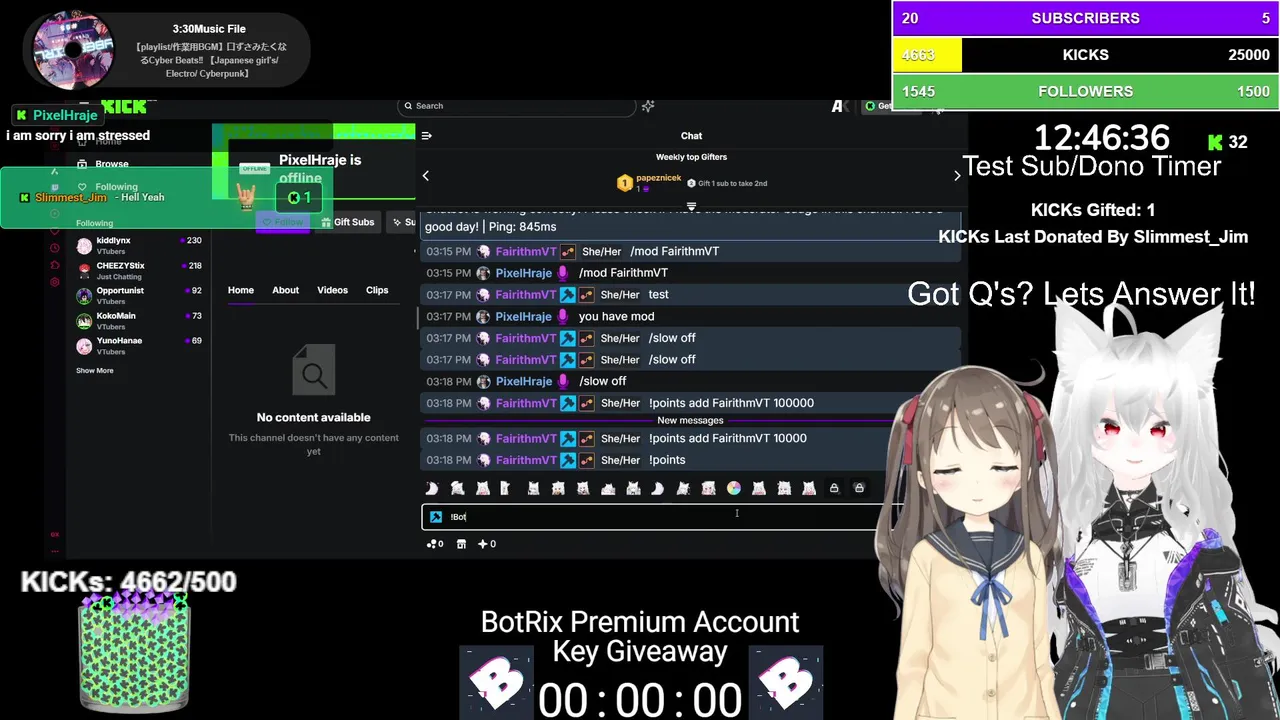
Task: Open the Videos tab of the channel
Action: 333,290
